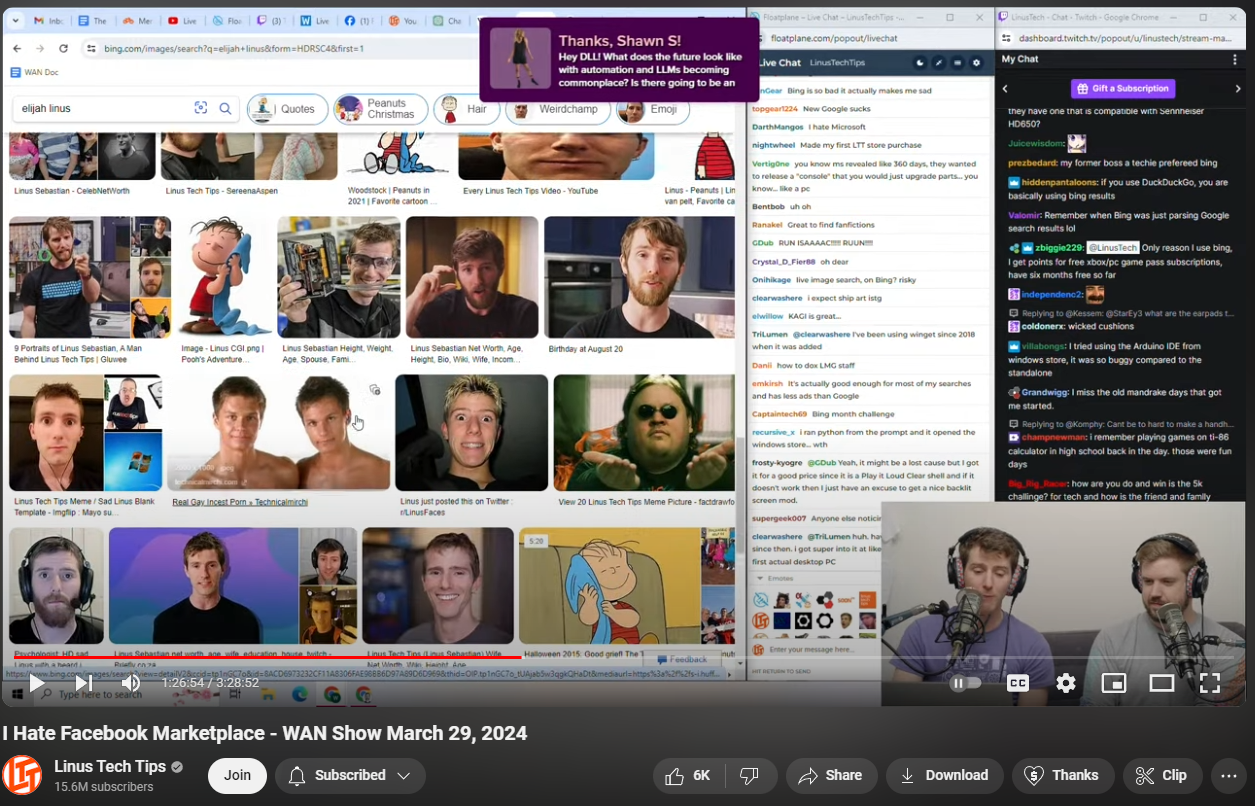Click the Join membership button
Image resolution: width=1255 pixels, height=806 pixels.
coord(237,775)
